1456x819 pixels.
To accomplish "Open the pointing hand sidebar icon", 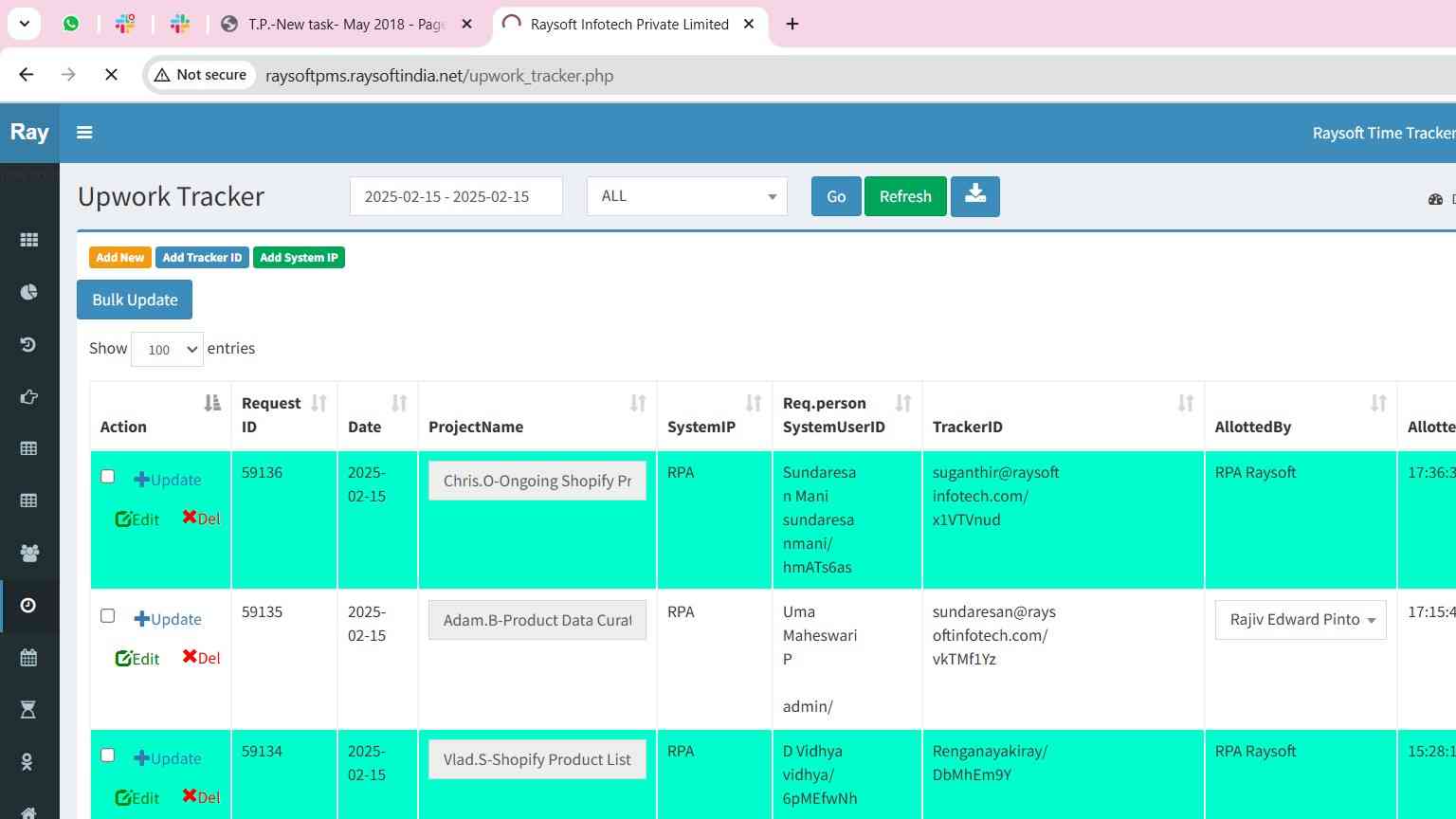I will point(29,396).
